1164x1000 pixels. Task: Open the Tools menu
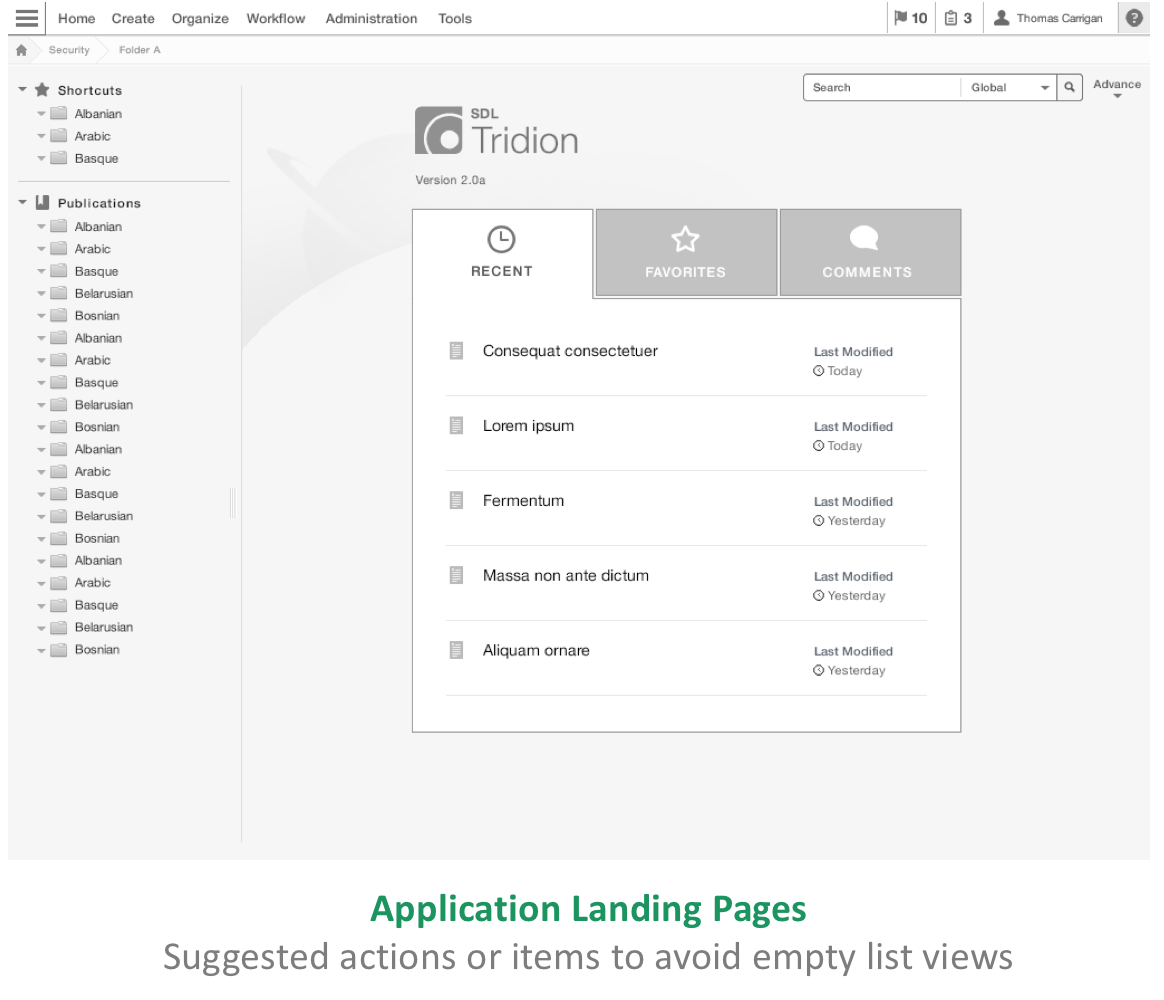point(454,19)
